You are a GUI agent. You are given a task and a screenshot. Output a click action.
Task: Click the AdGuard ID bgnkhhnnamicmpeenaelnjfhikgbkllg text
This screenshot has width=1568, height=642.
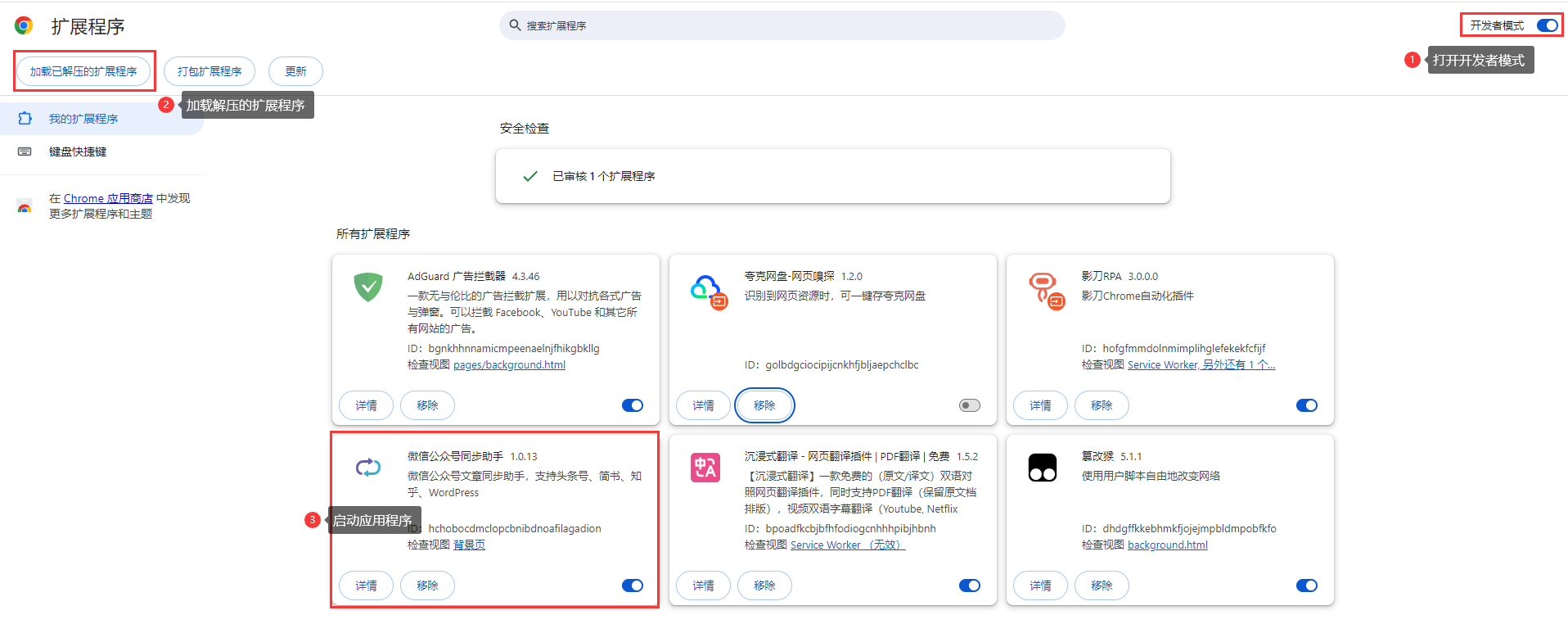point(514,348)
